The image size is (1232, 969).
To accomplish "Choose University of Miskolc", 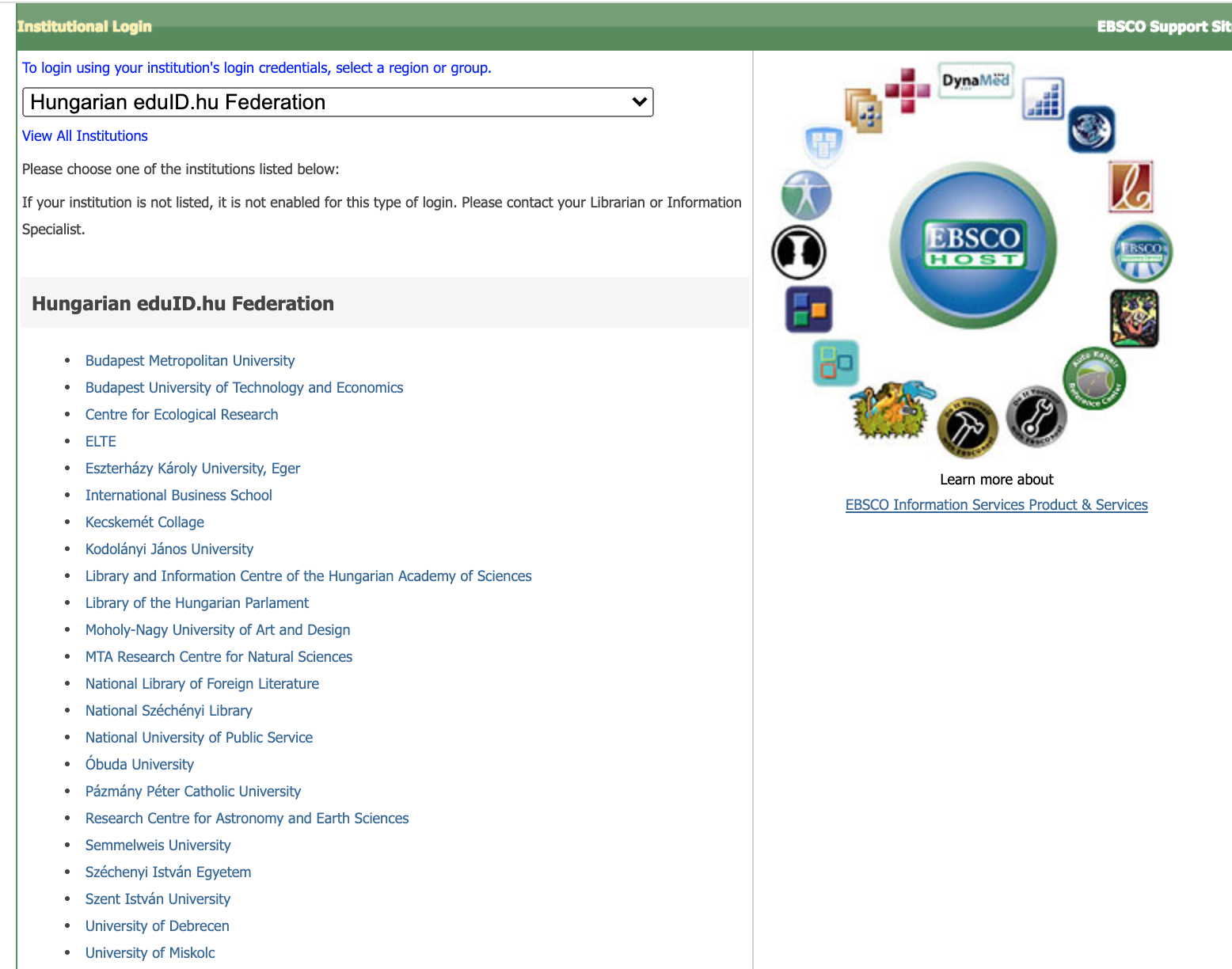I will 150,952.
